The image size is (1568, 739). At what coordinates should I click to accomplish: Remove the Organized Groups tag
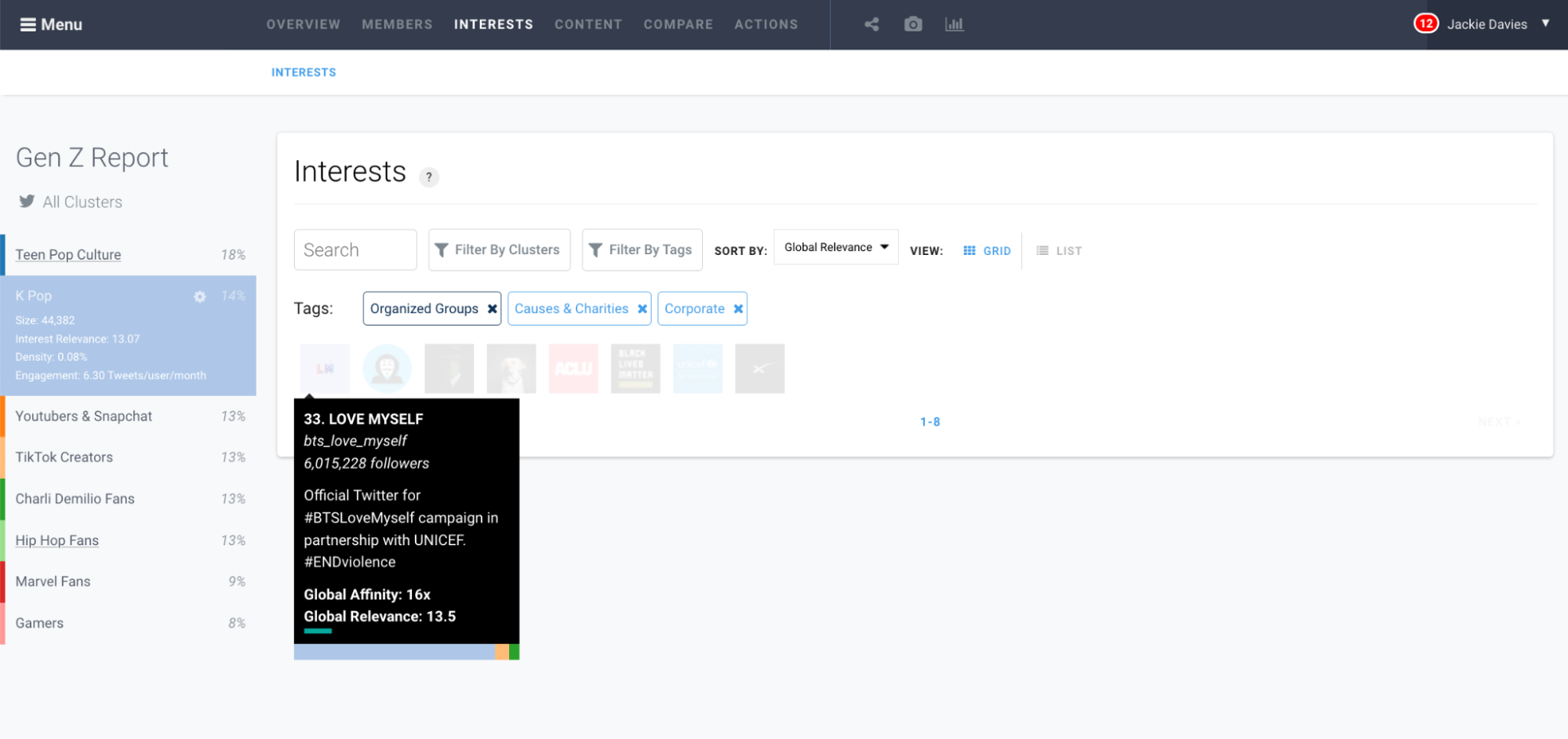coord(493,309)
